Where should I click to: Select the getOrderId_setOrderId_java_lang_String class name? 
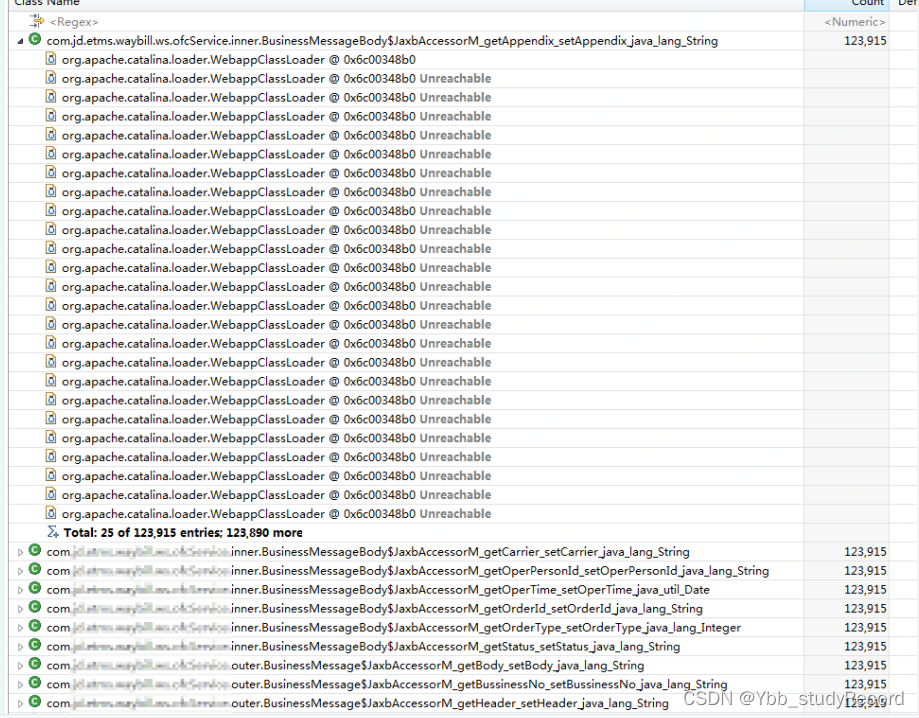coord(375,609)
